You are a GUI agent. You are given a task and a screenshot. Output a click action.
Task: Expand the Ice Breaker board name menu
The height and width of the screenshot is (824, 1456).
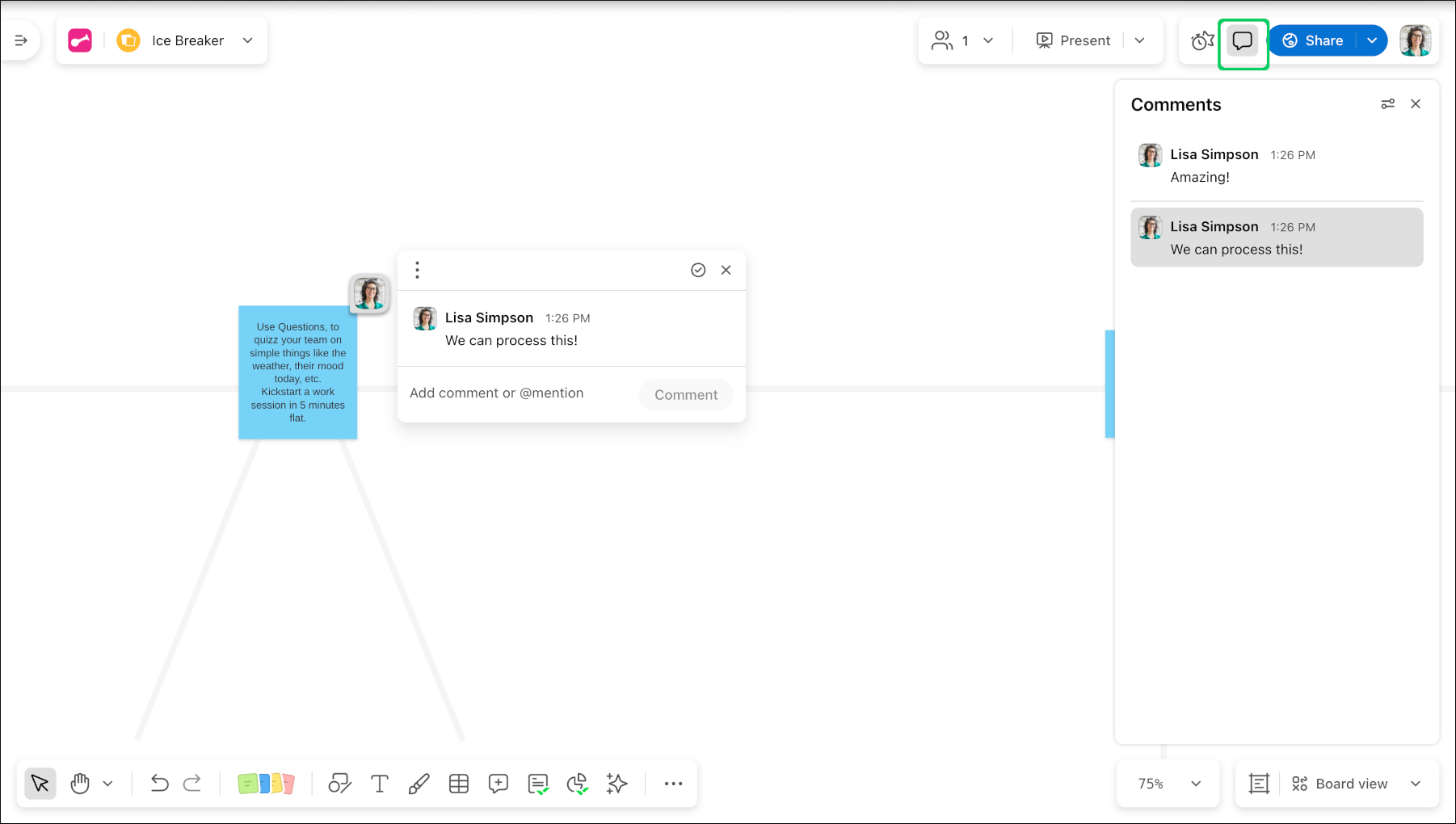[247, 40]
